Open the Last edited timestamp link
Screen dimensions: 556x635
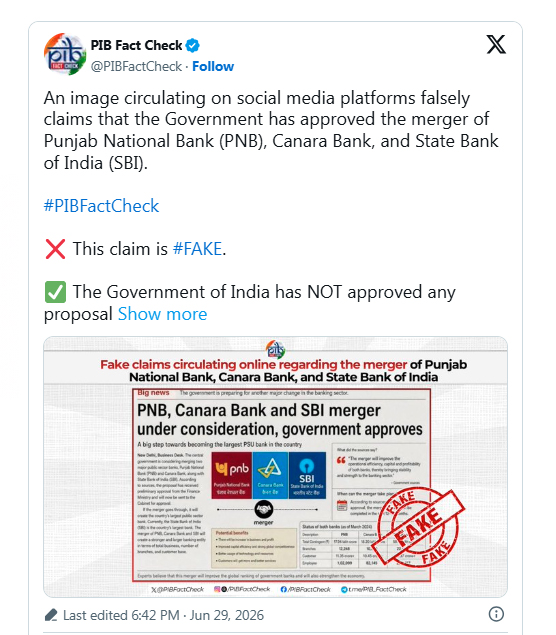(x=163, y=615)
